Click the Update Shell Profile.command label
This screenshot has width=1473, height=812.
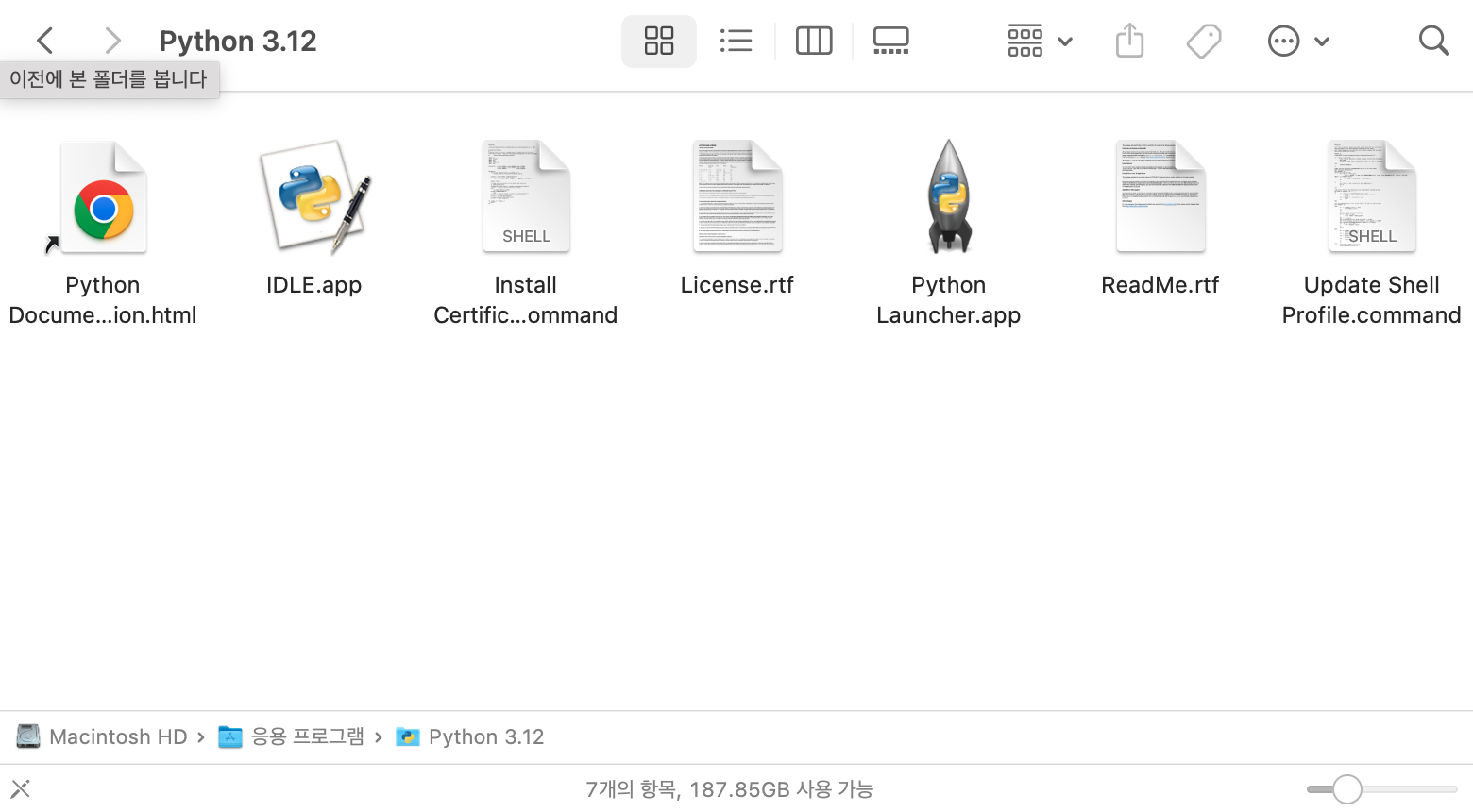(x=1372, y=300)
